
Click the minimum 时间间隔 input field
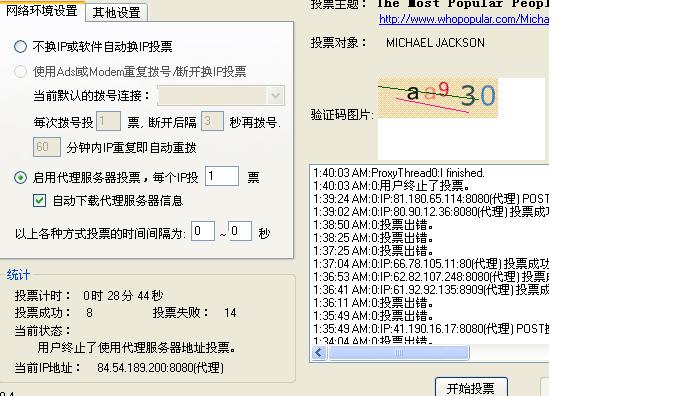pos(203,231)
